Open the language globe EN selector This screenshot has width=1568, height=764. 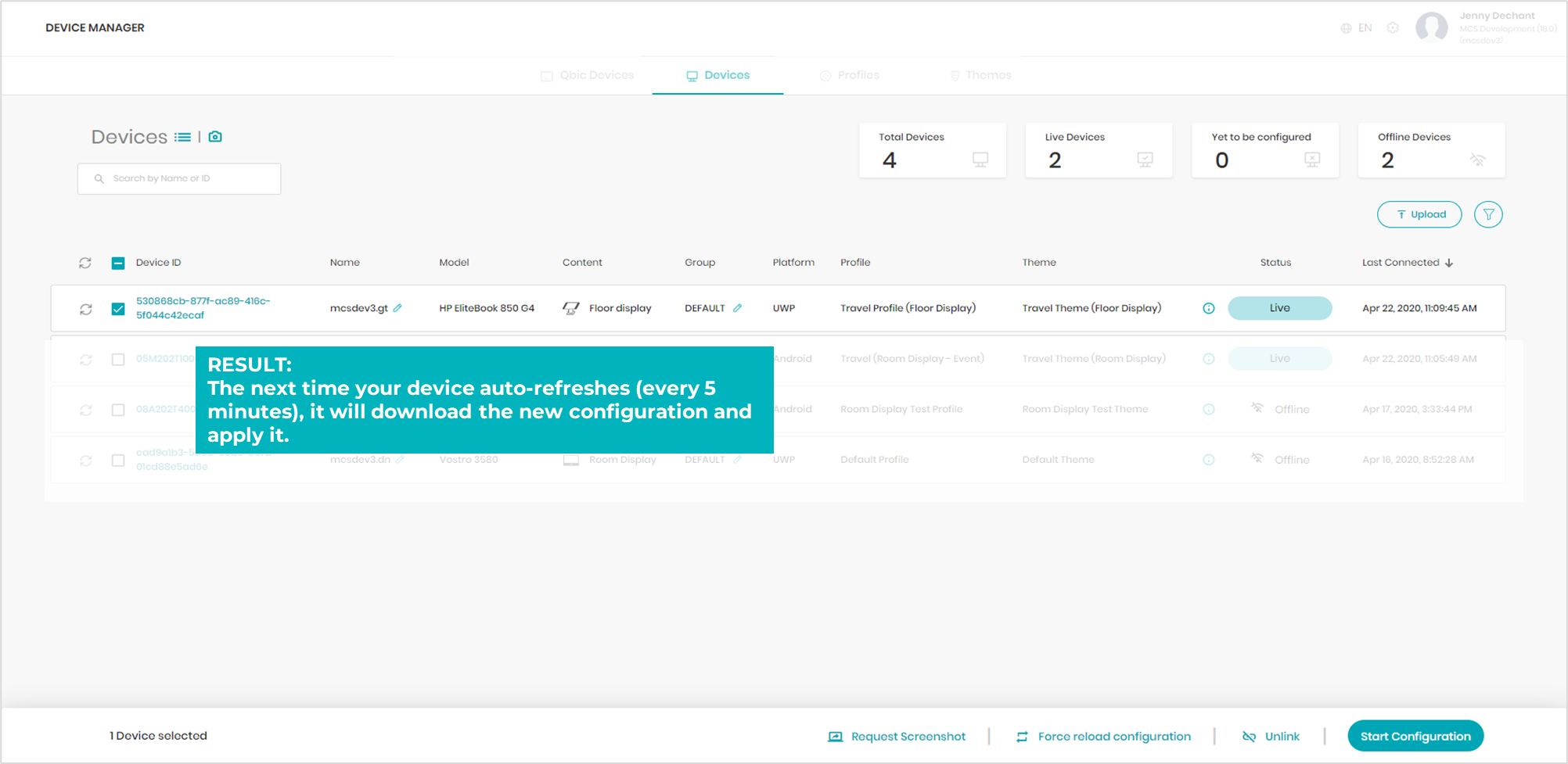[1356, 28]
